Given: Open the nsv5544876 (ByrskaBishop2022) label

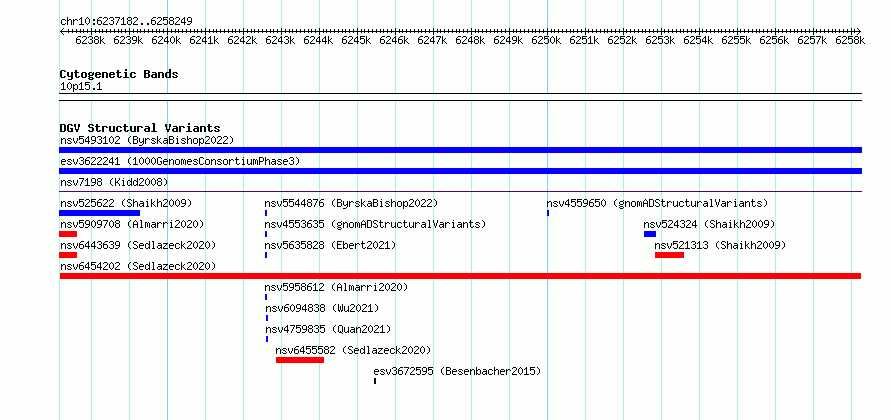Looking at the screenshot, I should click(x=351, y=203).
